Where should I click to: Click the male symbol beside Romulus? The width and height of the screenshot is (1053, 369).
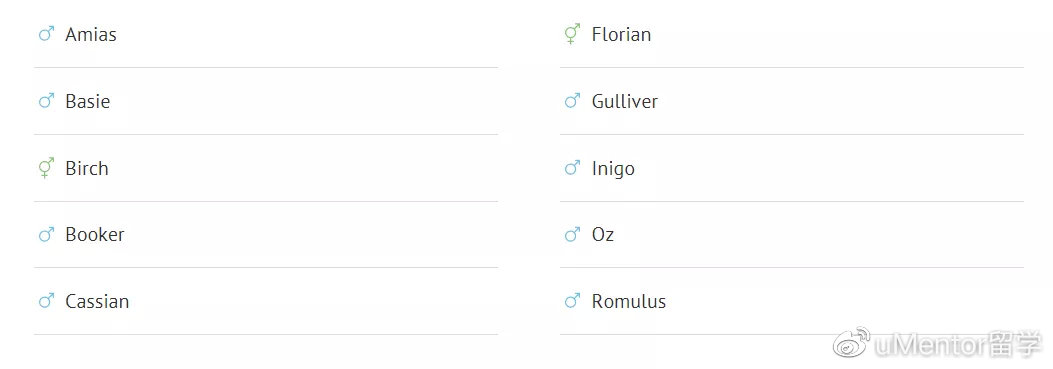pyautogui.click(x=572, y=301)
